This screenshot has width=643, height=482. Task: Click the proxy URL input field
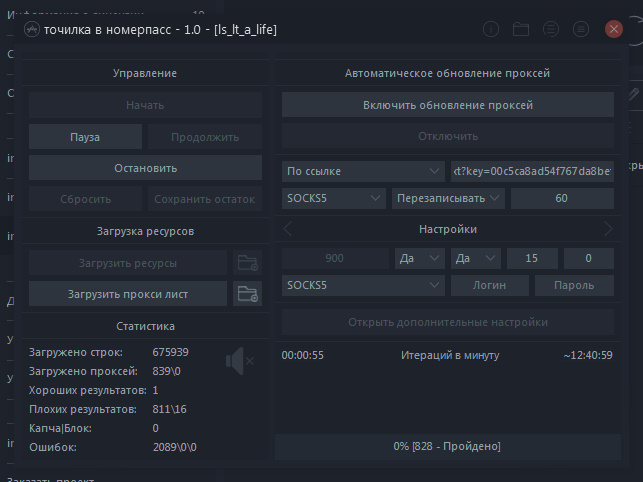[532, 171]
